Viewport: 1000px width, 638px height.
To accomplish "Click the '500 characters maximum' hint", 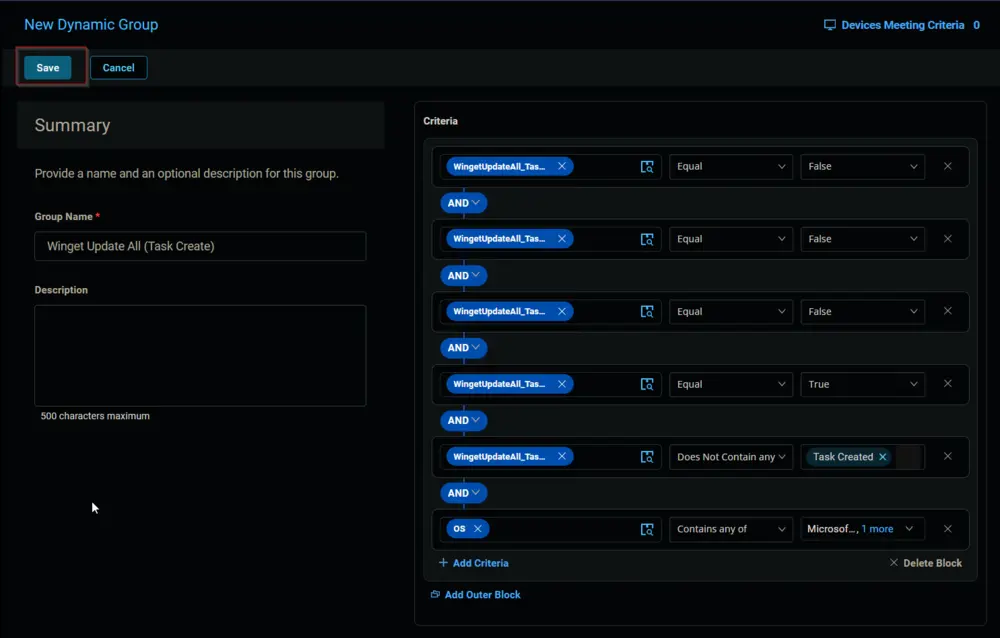I will (x=95, y=416).
